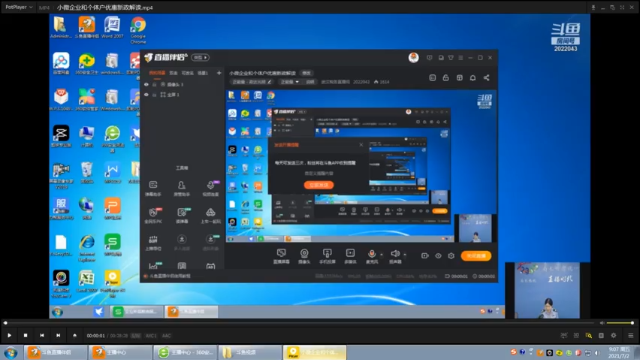Toggle the 3D video mode icon

[576, 336]
